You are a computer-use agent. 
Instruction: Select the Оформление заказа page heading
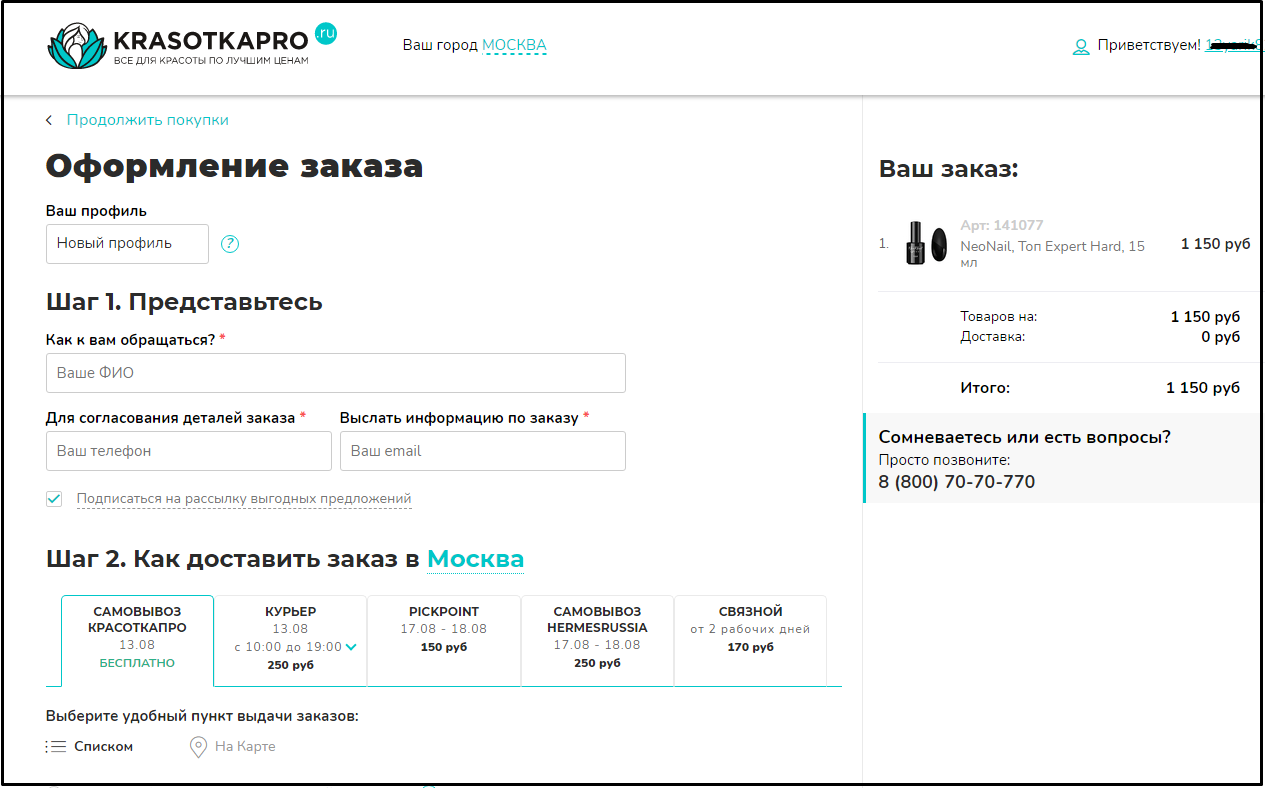pyautogui.click(x=235, y=166)
